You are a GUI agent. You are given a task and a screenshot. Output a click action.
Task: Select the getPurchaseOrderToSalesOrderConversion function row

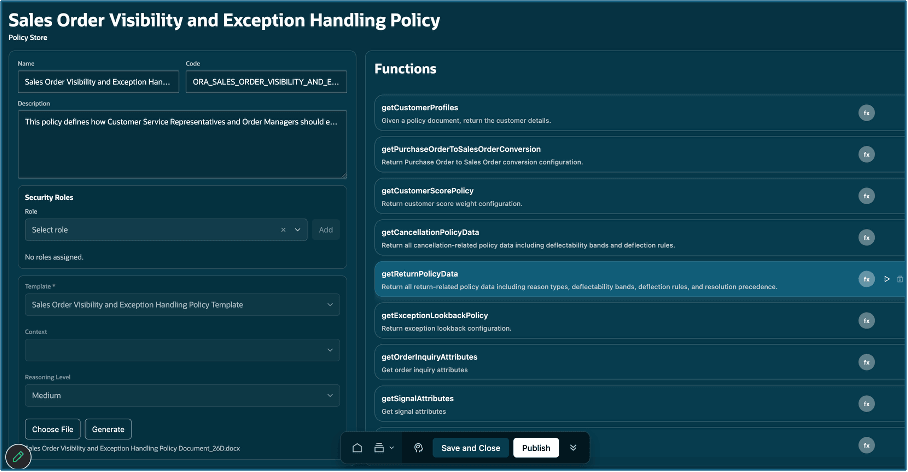tap(640, 155)
